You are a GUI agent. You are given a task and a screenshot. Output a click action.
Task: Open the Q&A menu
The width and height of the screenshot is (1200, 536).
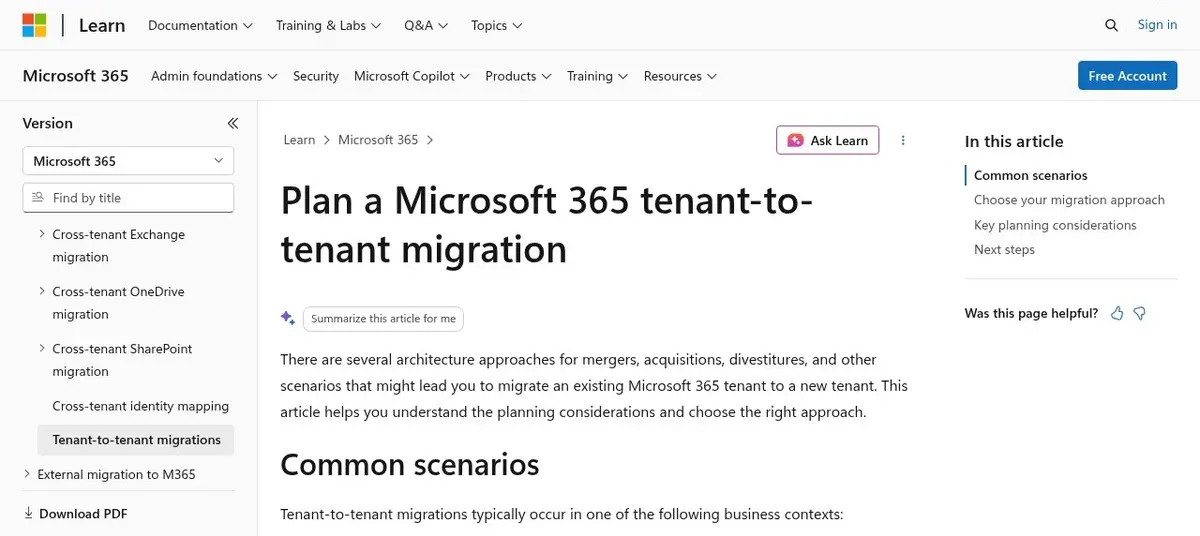426,25
